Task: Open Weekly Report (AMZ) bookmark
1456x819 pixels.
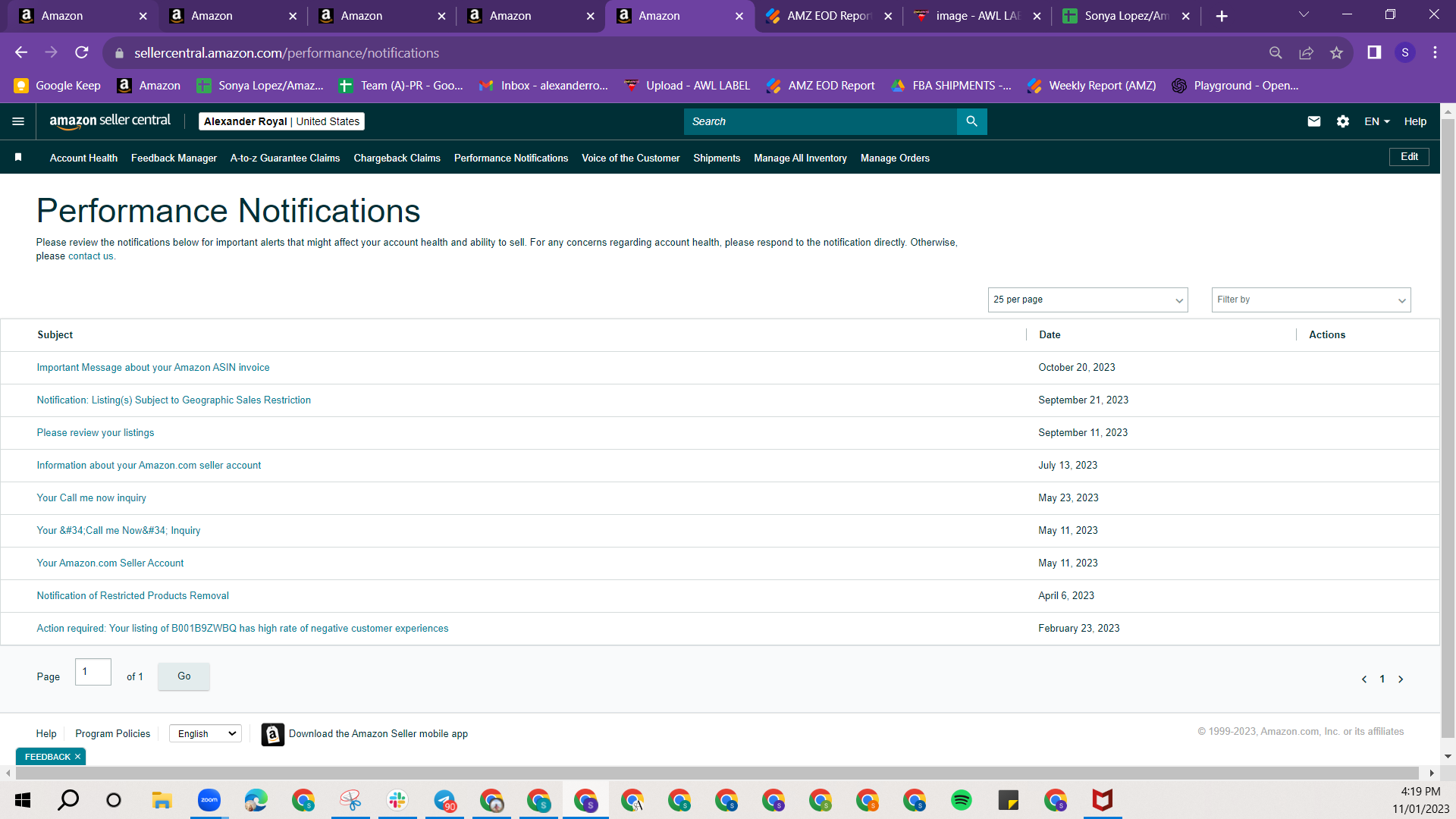Action: [1091, 86]
